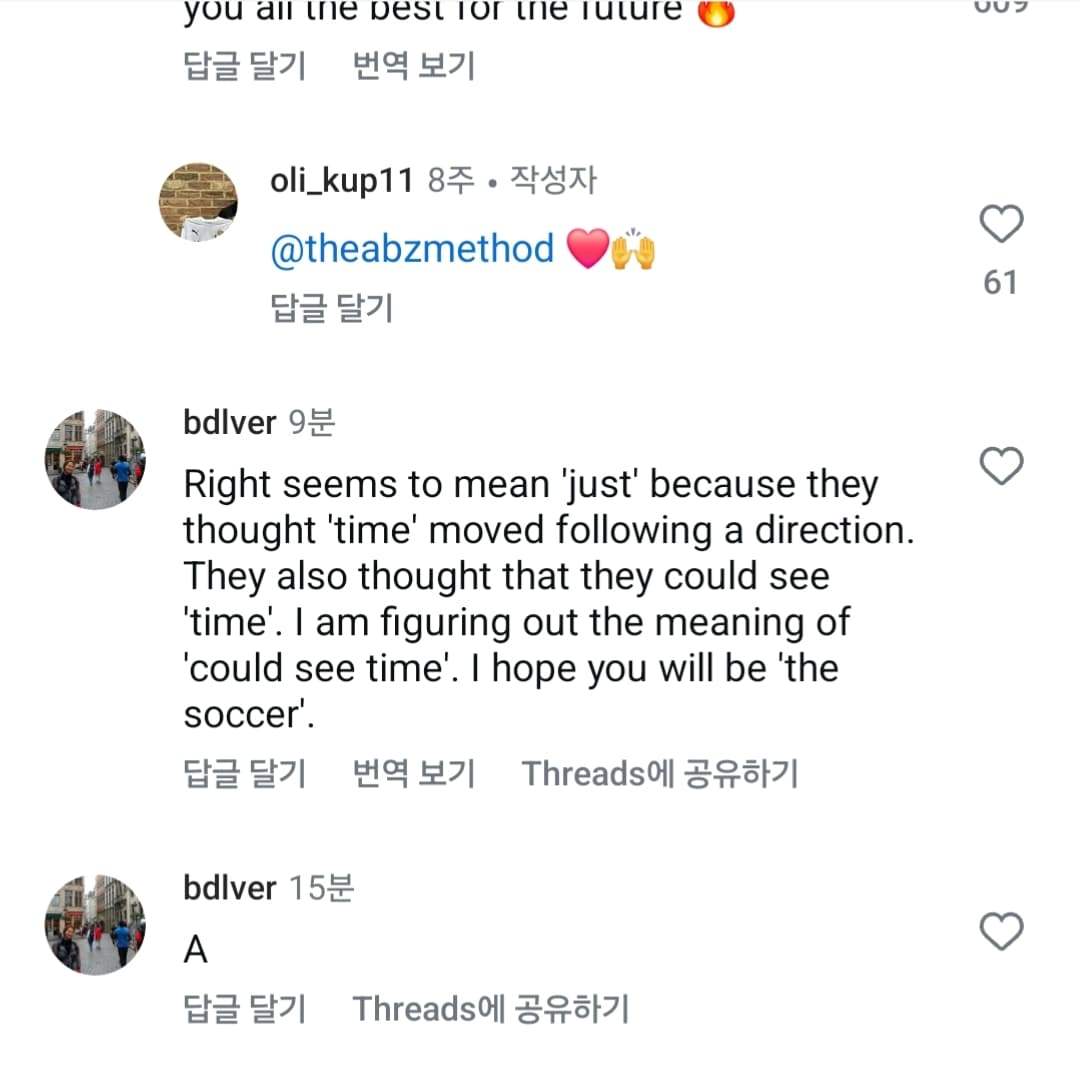Like oli_kup11's reply with the heart

(x=1000, y=225)
